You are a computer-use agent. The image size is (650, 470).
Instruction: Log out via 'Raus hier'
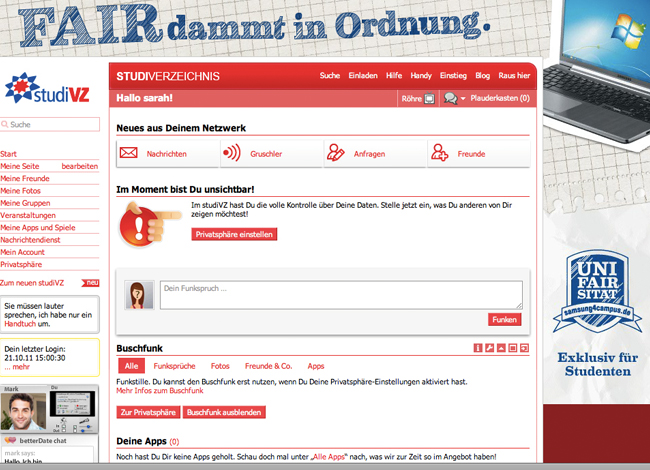(514, 75)
